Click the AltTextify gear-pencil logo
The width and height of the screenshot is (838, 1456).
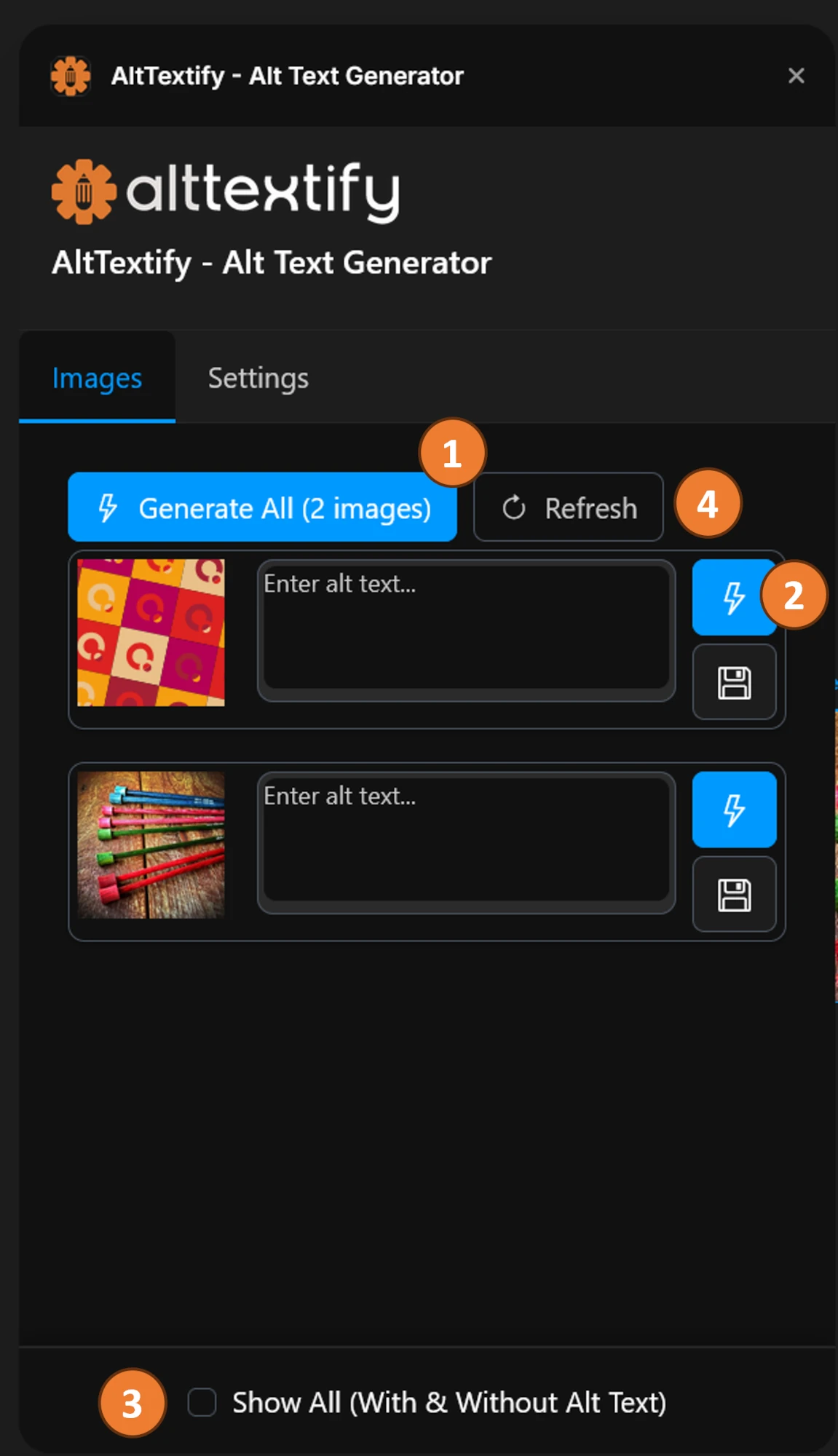coord(82,191)
